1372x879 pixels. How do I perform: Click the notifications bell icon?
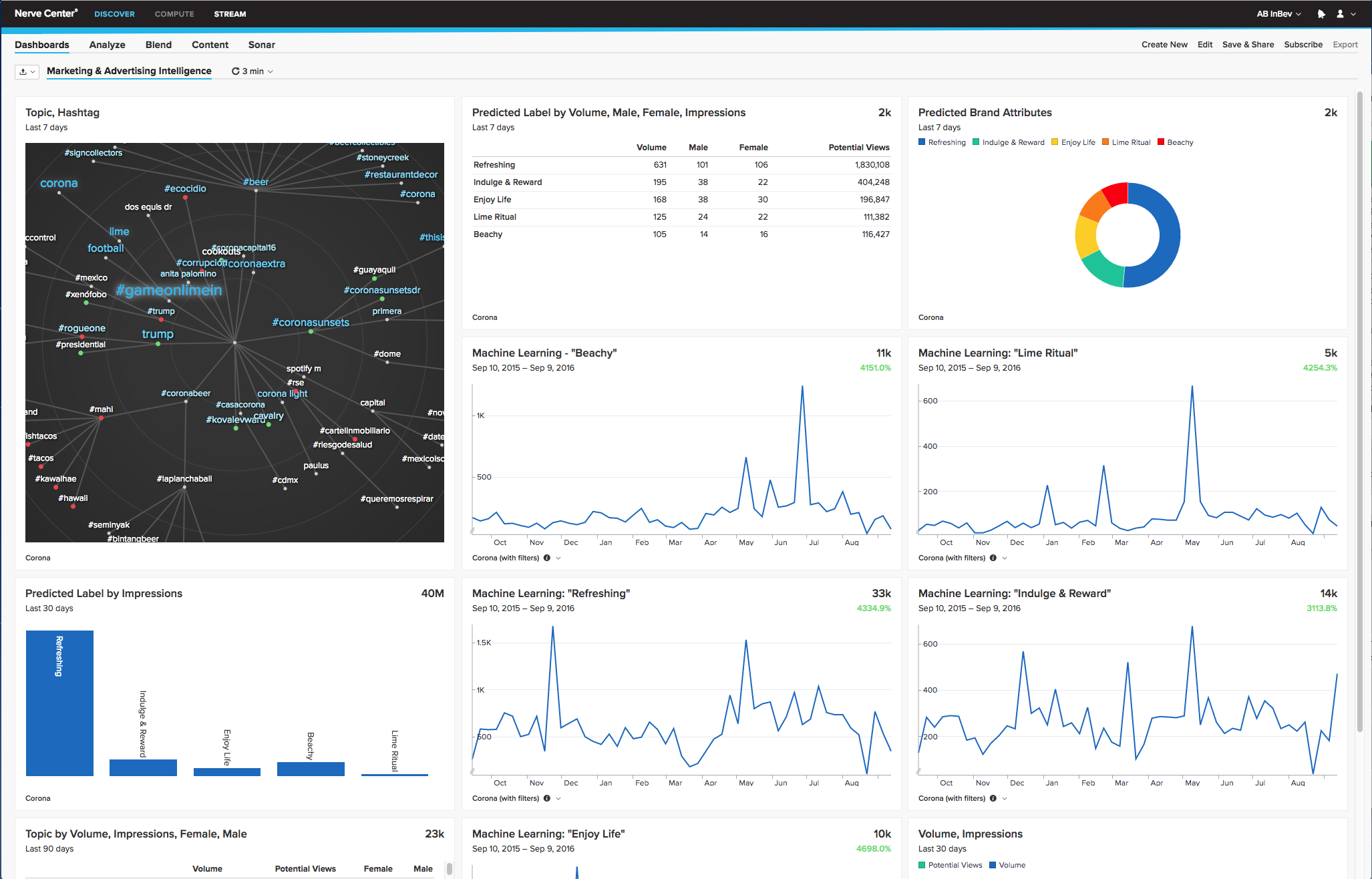(1321, 14)
